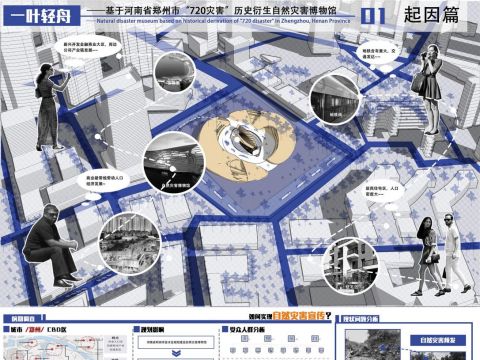Image resolution: width=480 pixels, height=360 pixels.
Task: Click the '起因篇' chapter heading
Action: (x=431, y=15)
